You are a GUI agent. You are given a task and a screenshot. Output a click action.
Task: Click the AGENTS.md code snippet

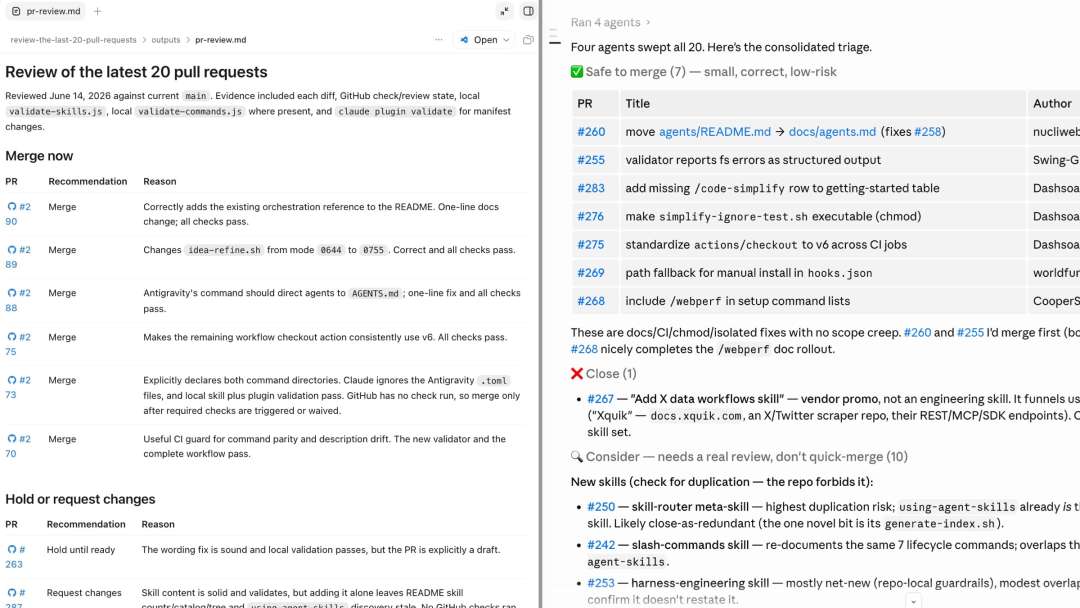375,293
